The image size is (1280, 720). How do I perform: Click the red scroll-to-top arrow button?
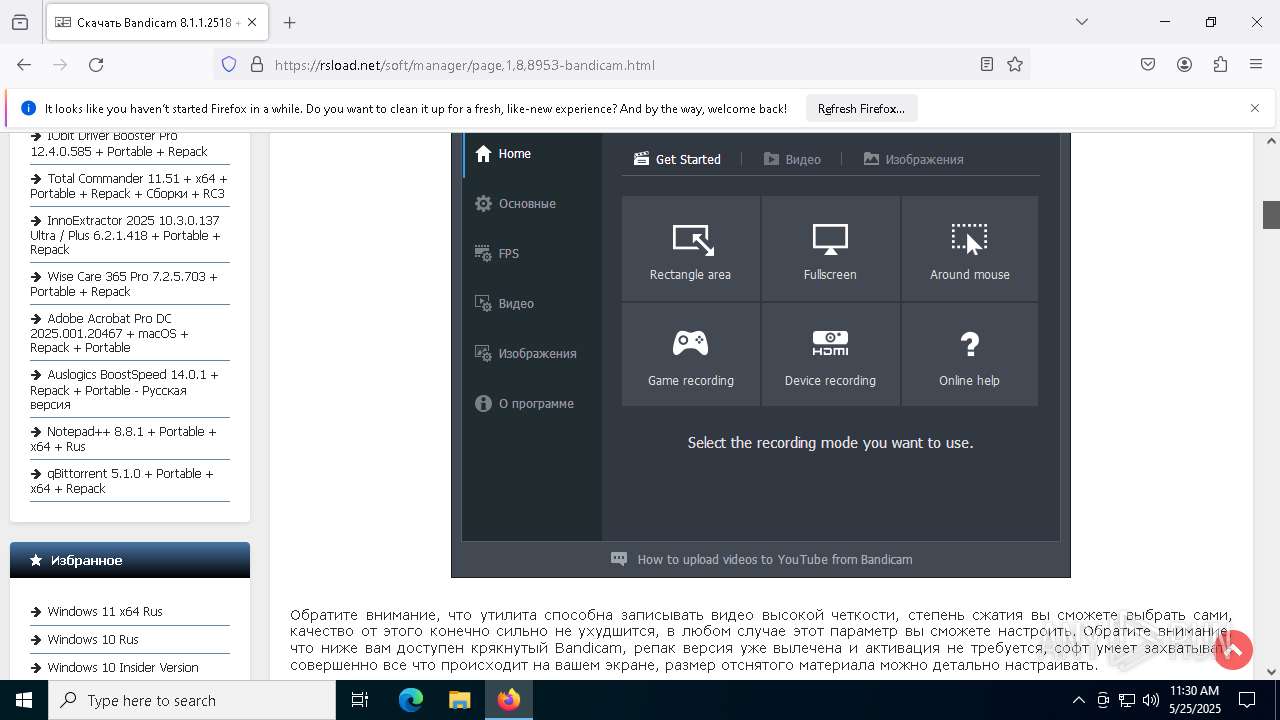1233,650
